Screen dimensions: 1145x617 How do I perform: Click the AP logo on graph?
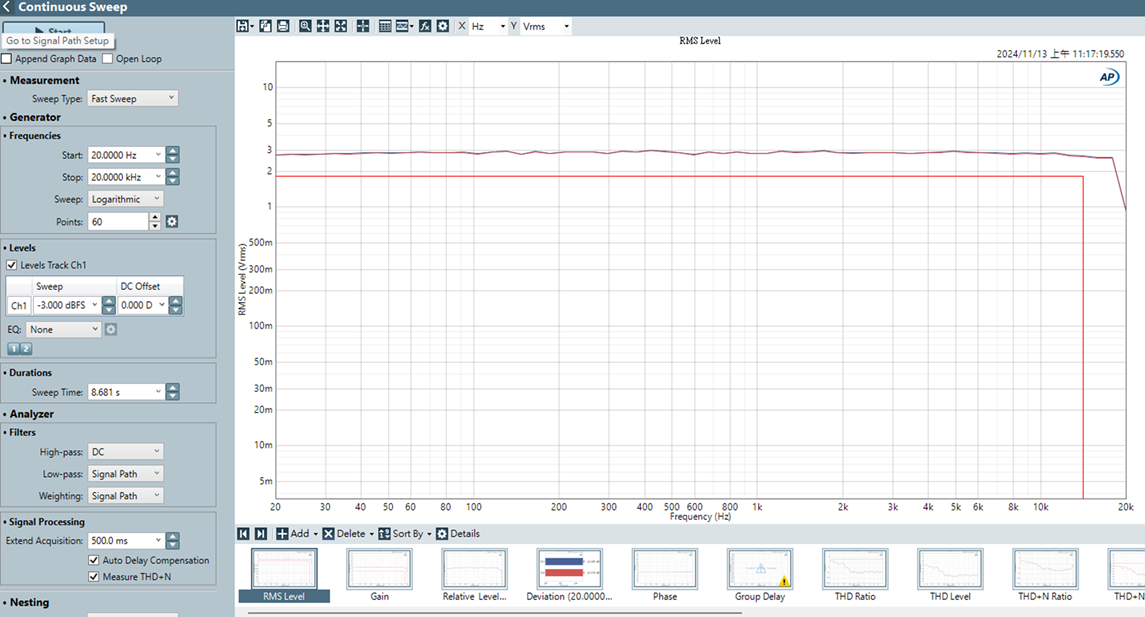coord(1108,77)
